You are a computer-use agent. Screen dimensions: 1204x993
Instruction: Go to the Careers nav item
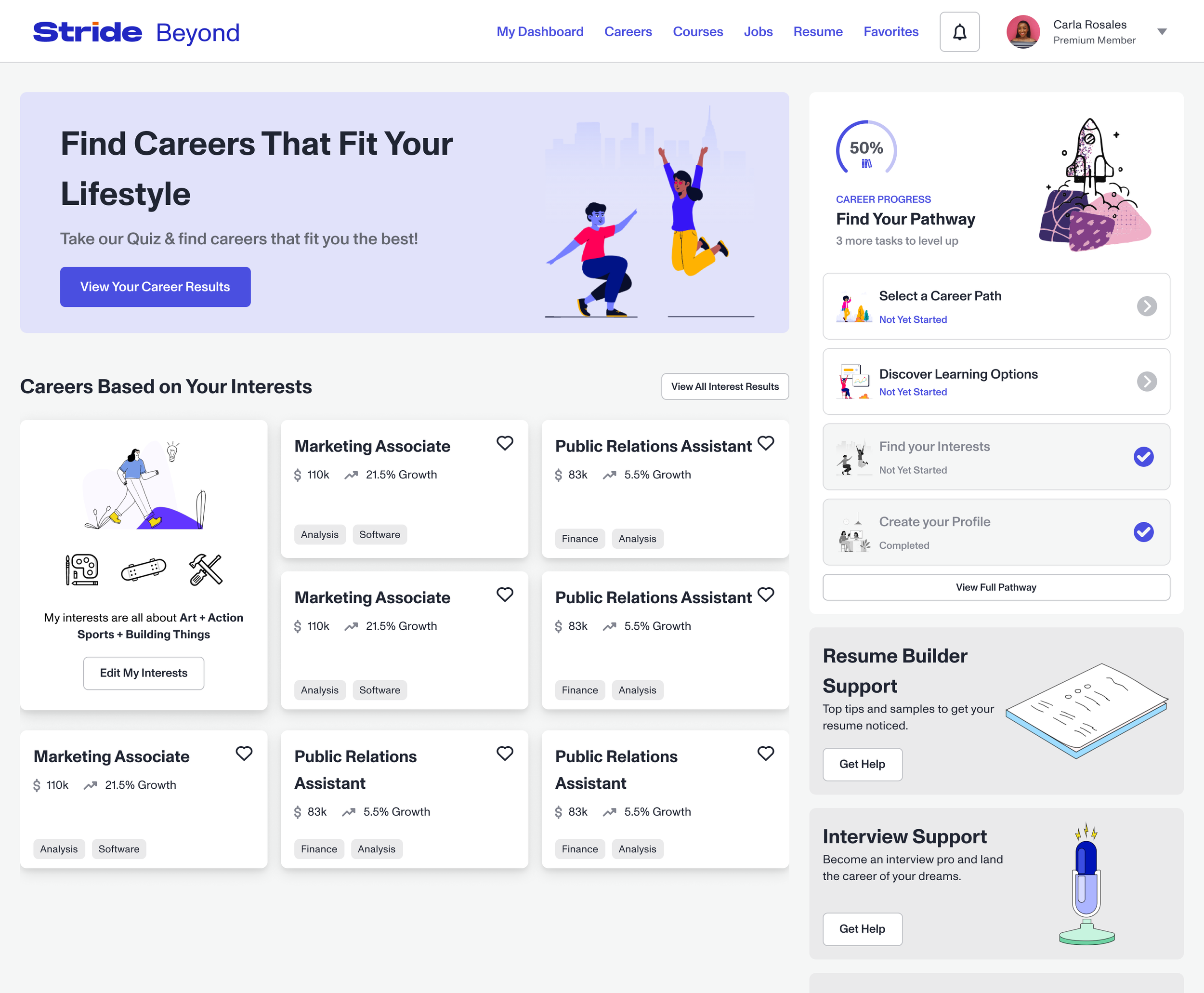628,32
